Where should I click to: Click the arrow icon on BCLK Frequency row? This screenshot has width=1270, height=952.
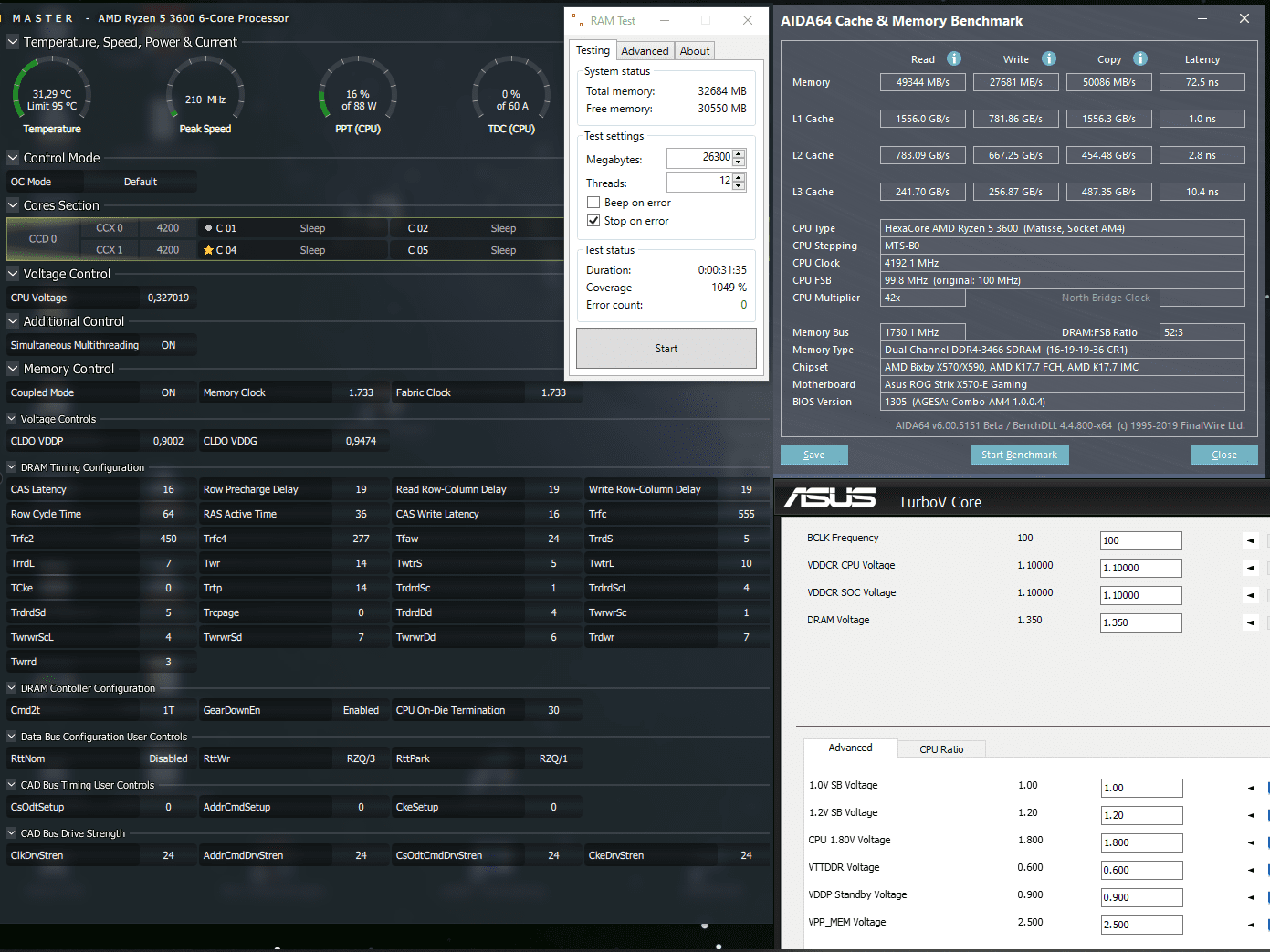(1251, 540)
